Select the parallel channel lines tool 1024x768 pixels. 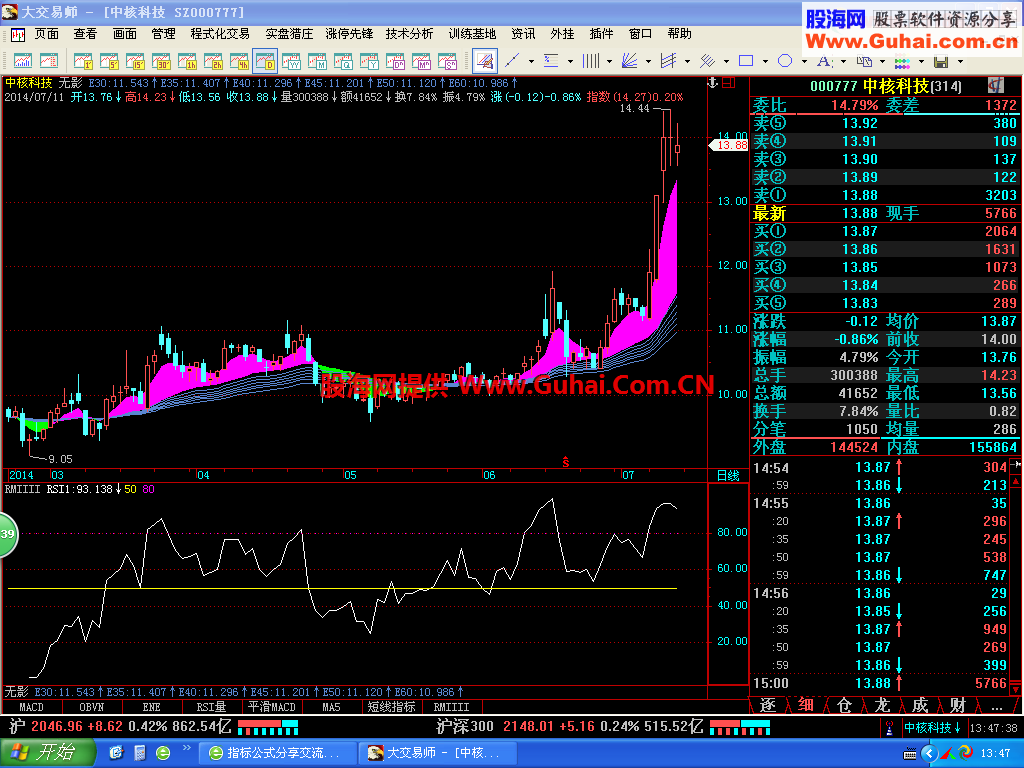pyautogui.click(x=669, y=61)
